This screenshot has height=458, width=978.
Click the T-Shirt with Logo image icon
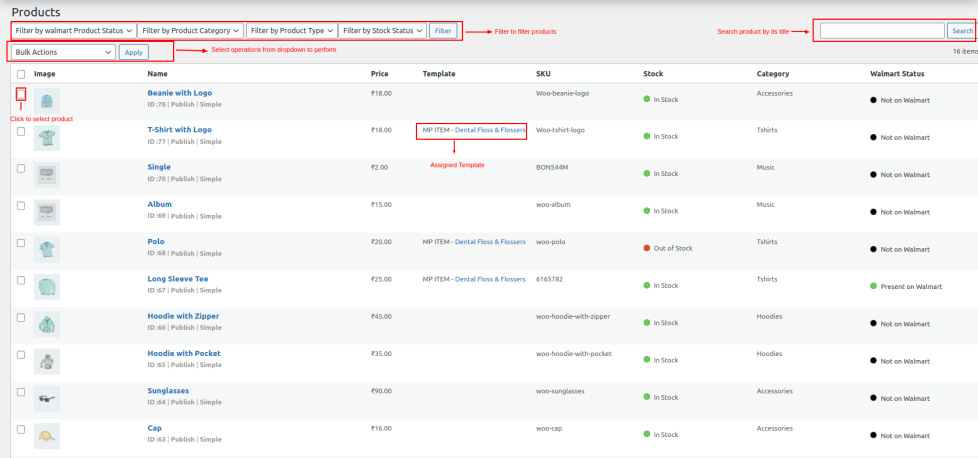pos(47,137)
